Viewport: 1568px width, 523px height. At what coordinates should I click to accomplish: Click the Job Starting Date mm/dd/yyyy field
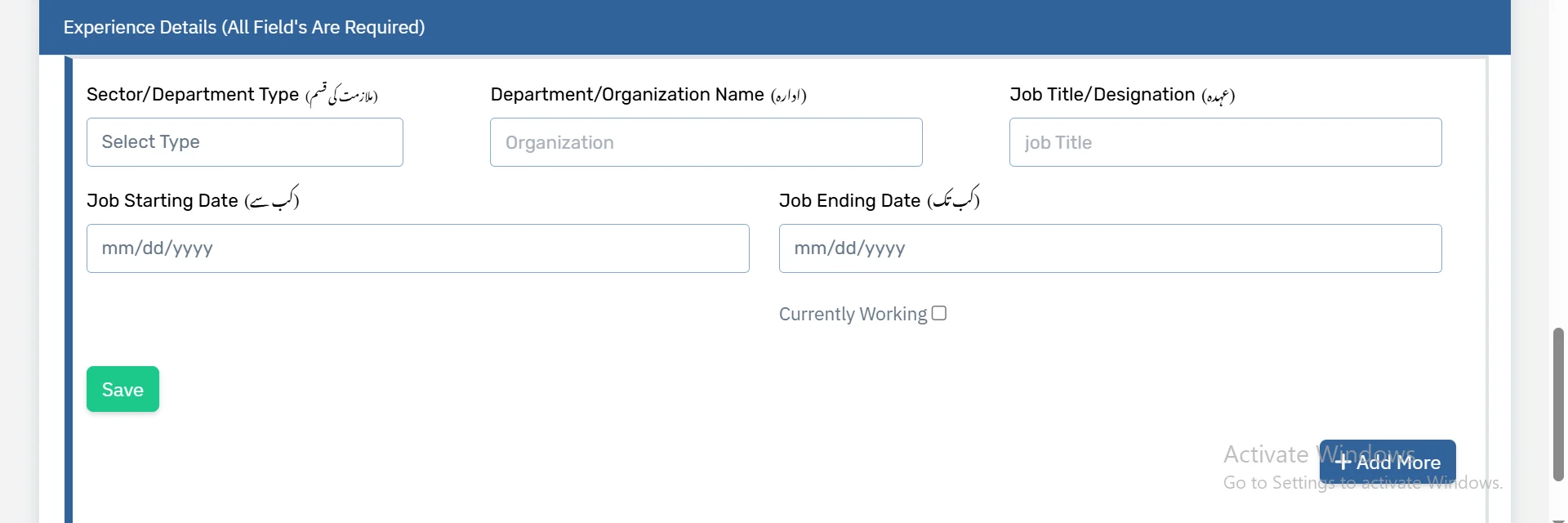[x=416, y=248]
